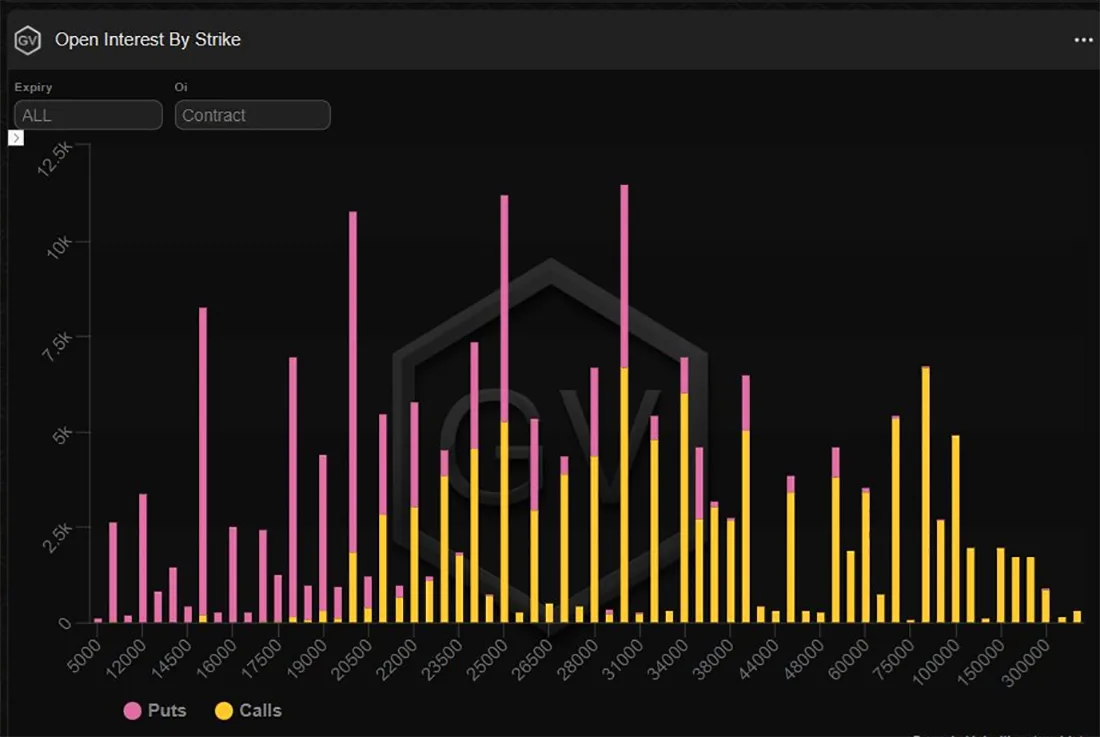Viewport: 1100px width, 737px height.
Task: Click the 20500 strike axis label
Action: click(x=352, y=660)
